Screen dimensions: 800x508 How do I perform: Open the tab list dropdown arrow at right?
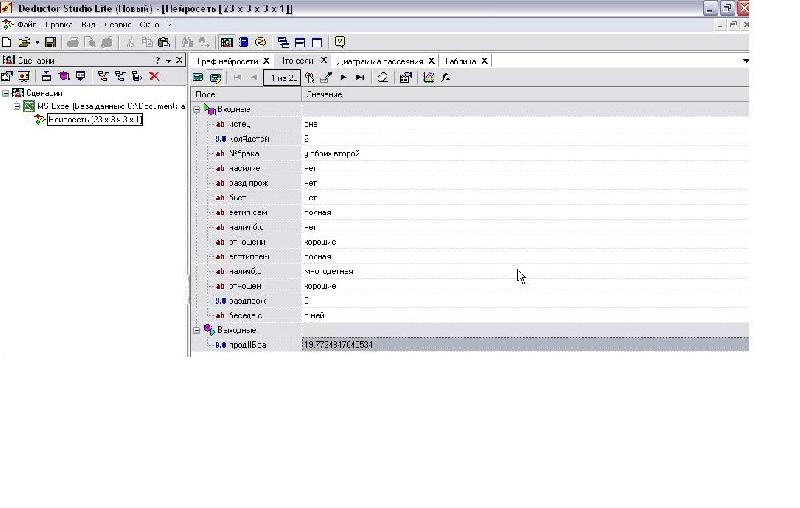745,61
